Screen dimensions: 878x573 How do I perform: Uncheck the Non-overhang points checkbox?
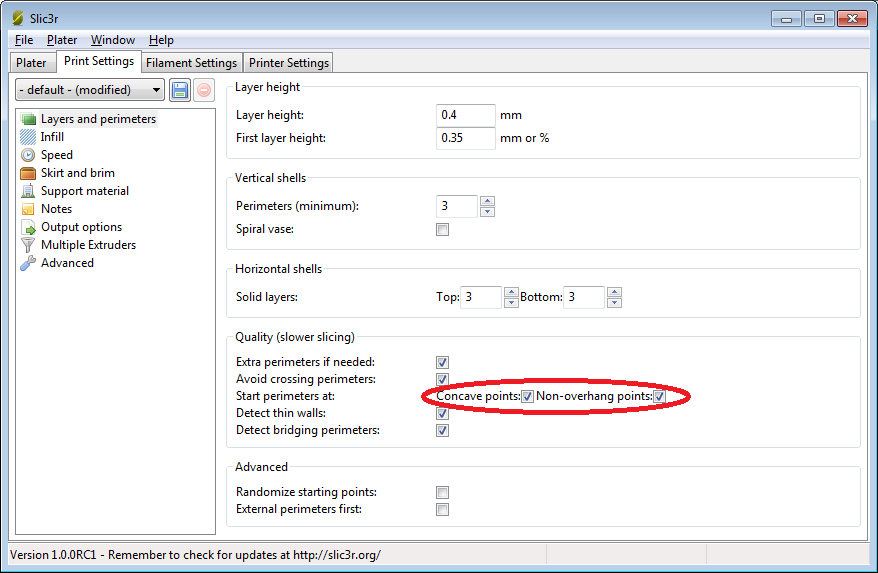tap(660, 397)
